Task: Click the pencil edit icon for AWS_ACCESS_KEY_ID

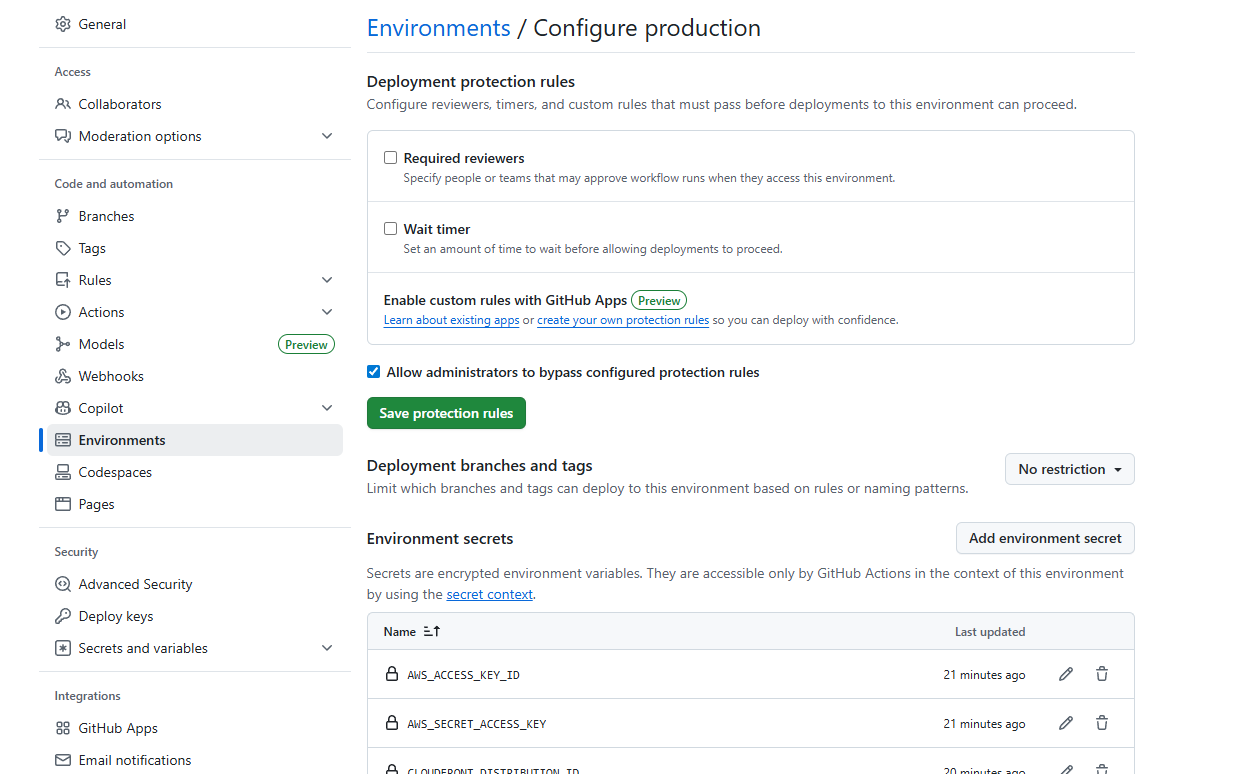Action: pos(1066,674)
